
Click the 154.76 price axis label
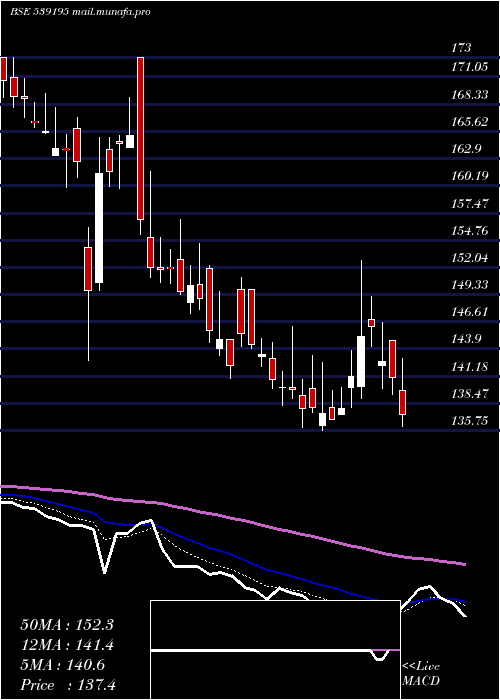tap(469, 231)
